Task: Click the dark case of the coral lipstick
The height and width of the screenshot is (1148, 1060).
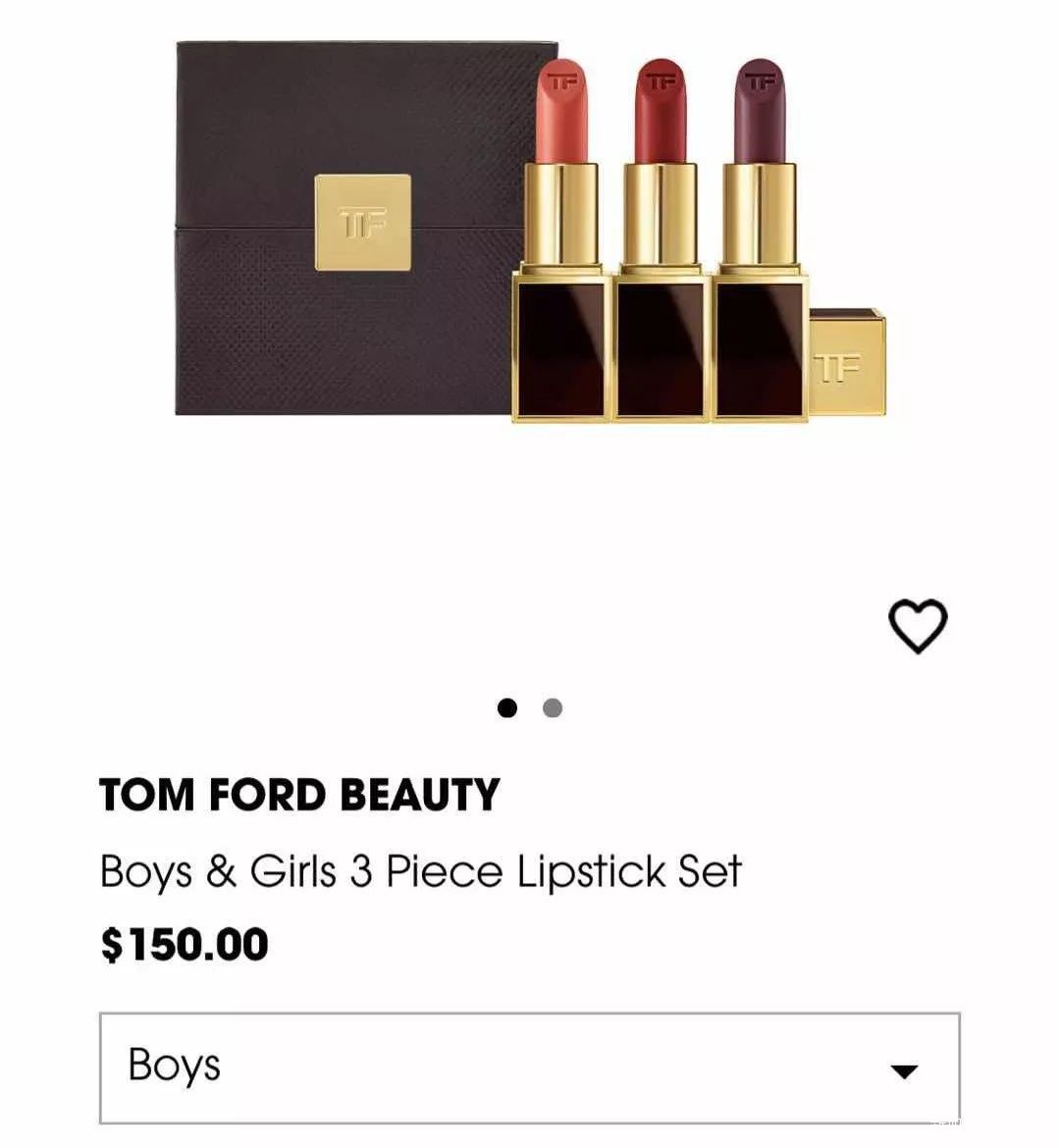Action: pos(562,348)
